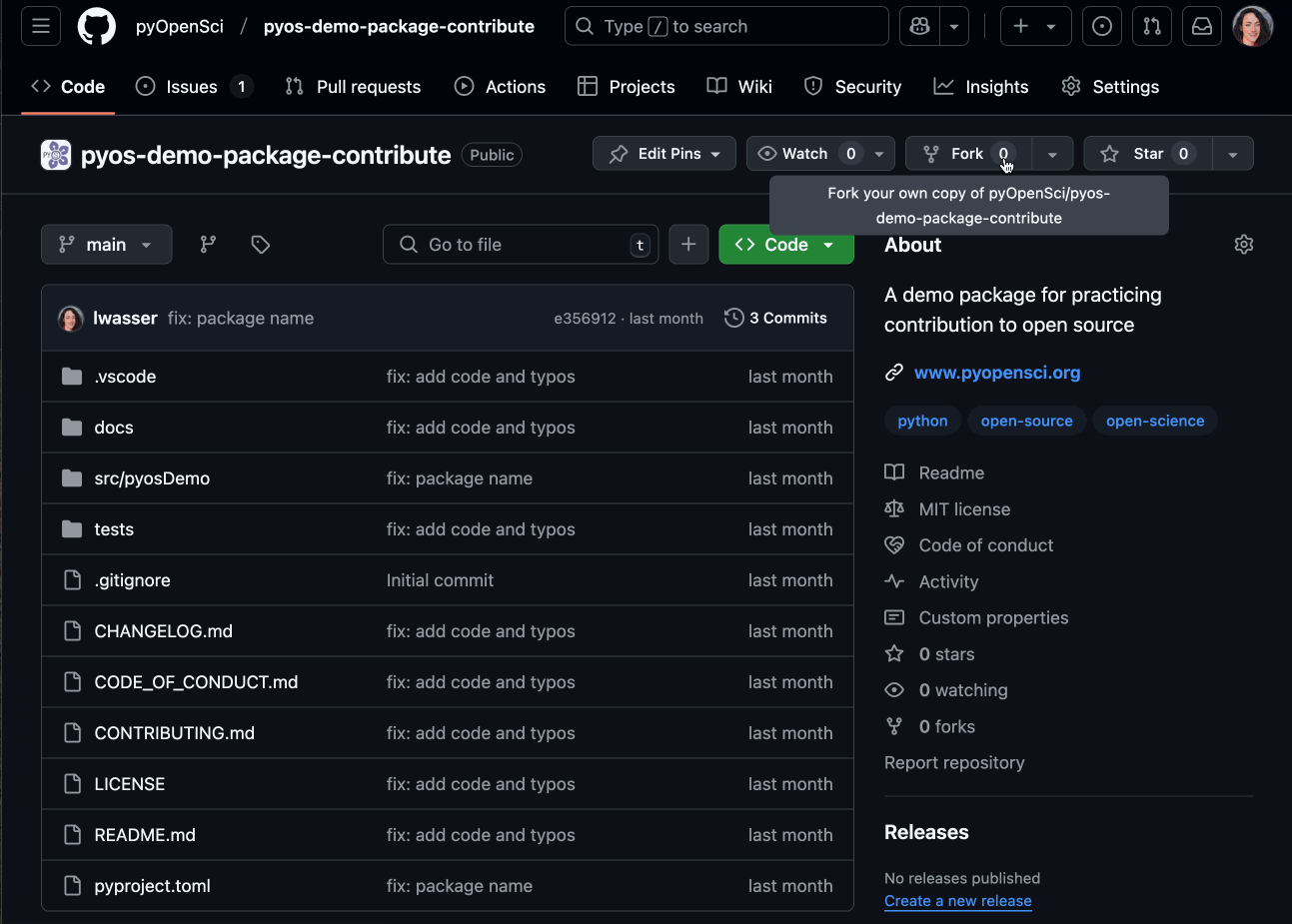View the 3 Commits history

(x=775, y=318)
